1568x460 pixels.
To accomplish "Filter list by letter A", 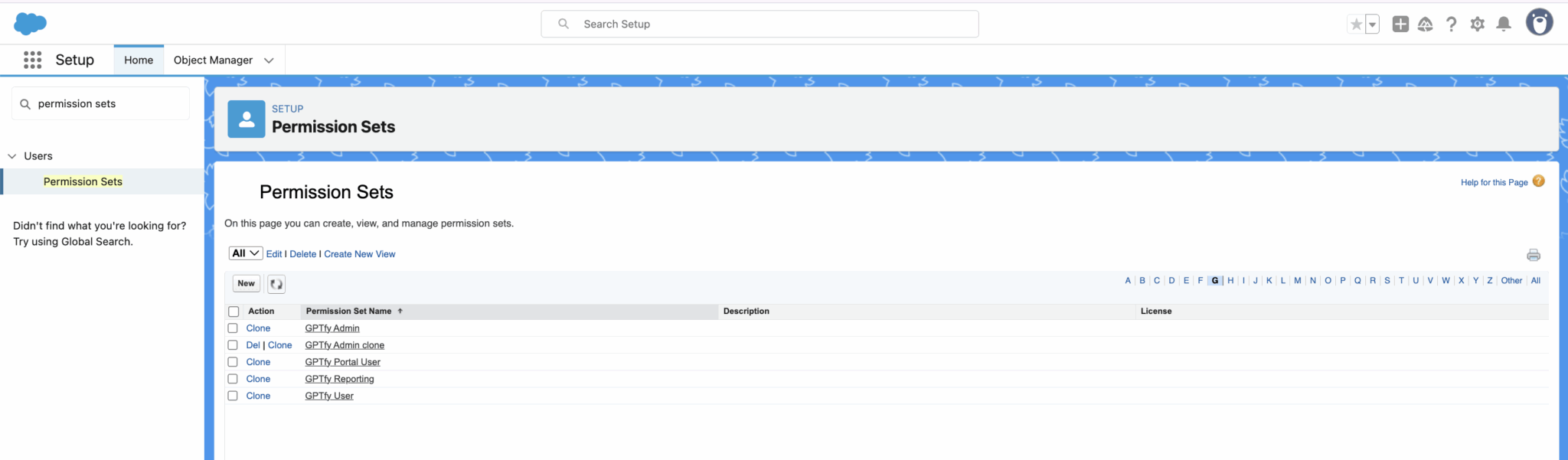I will click(x=1128, y=281).
